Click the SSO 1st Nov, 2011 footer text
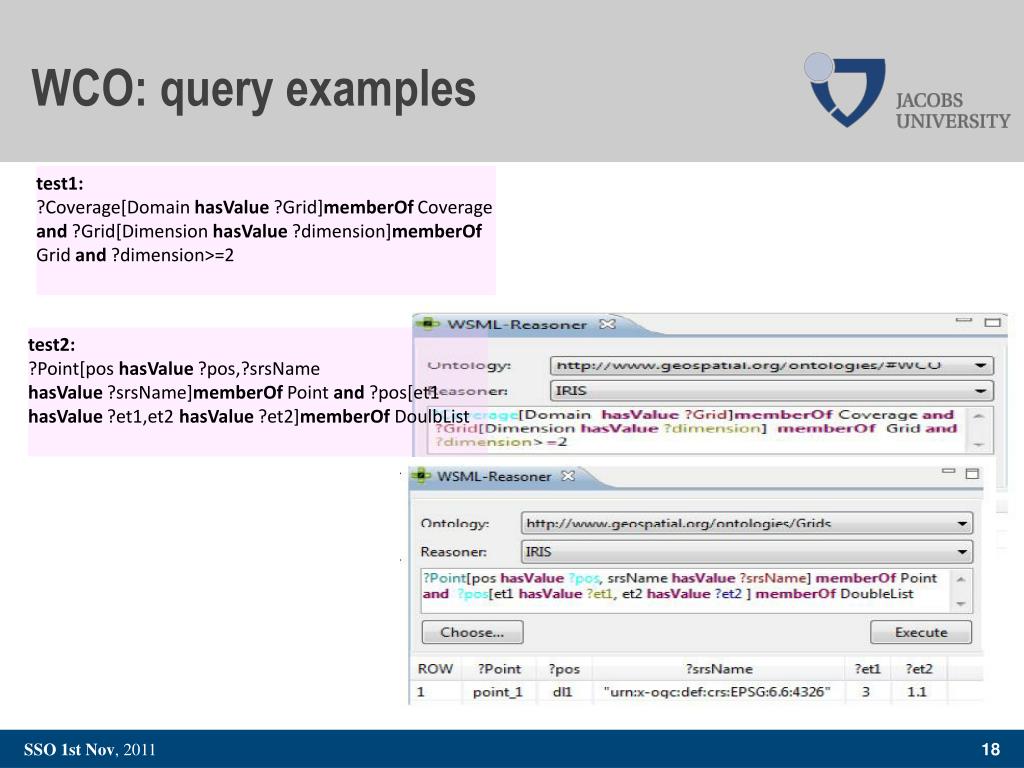Screen dimensions: 1024x768 click(90, 749)
